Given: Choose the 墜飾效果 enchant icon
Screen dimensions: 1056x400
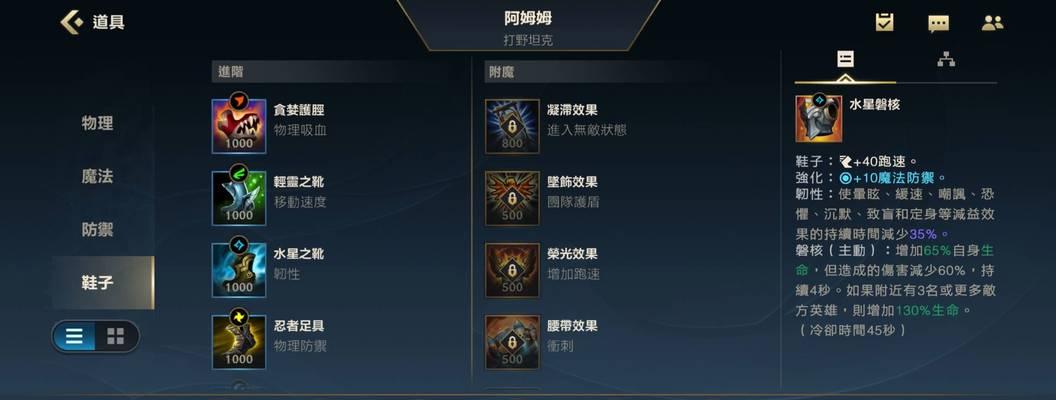Looking at the screenshot, I should 512,198.
